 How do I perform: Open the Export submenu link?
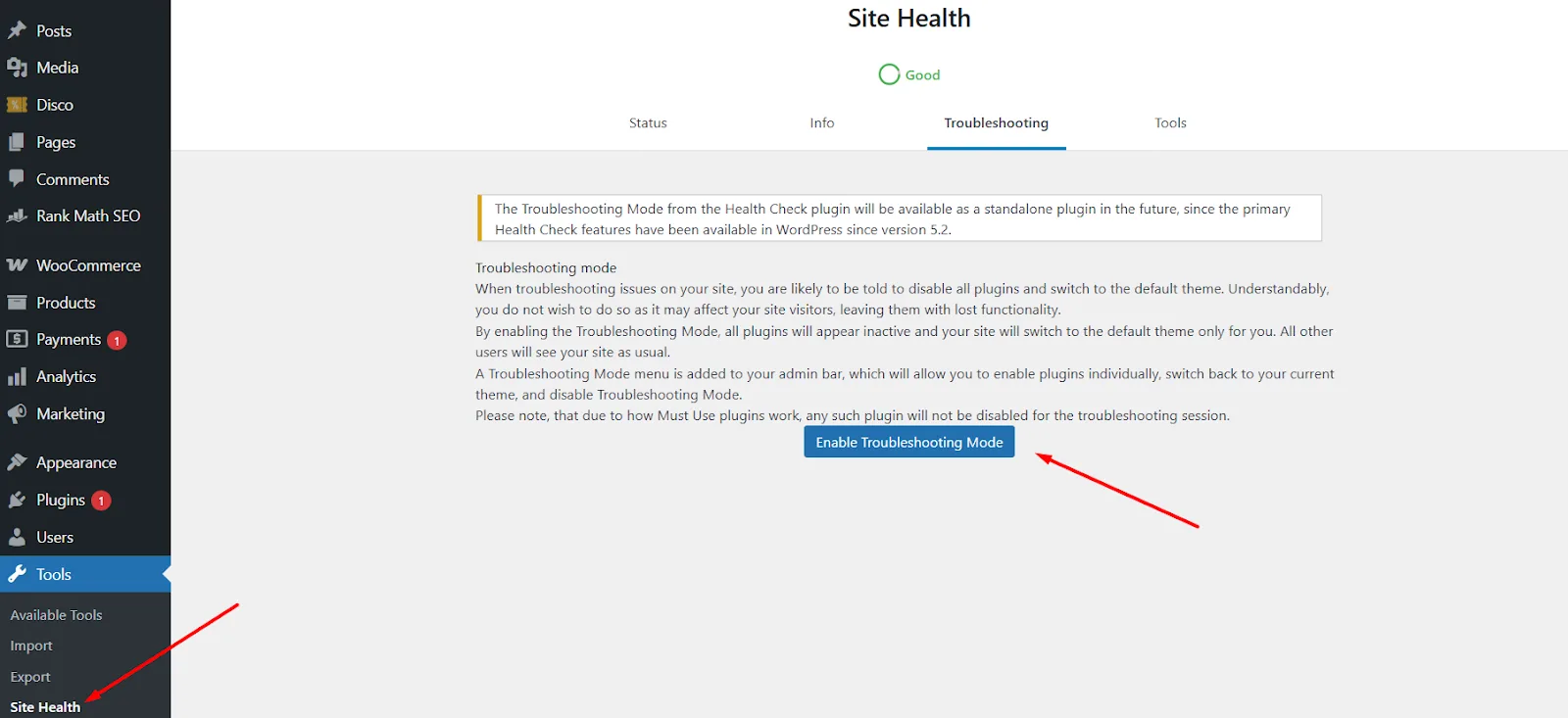pos(30,677)
